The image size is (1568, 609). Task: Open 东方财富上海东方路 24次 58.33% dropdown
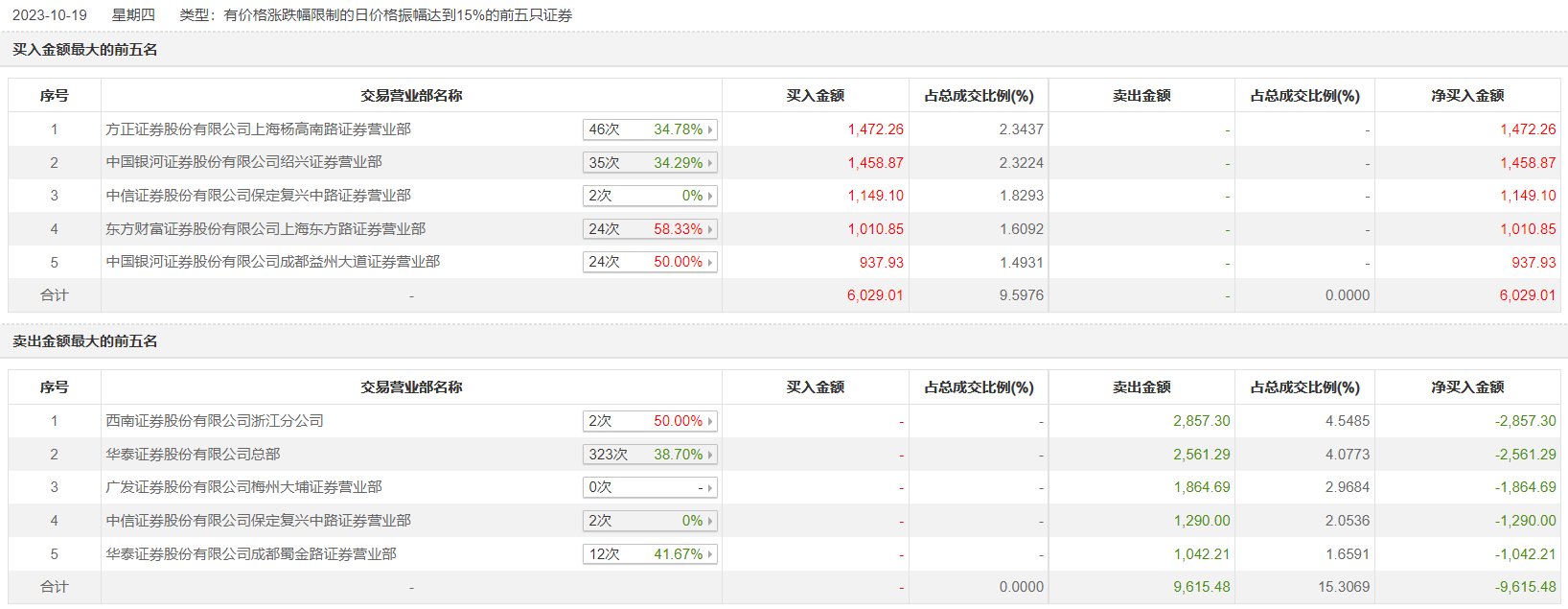649,229
